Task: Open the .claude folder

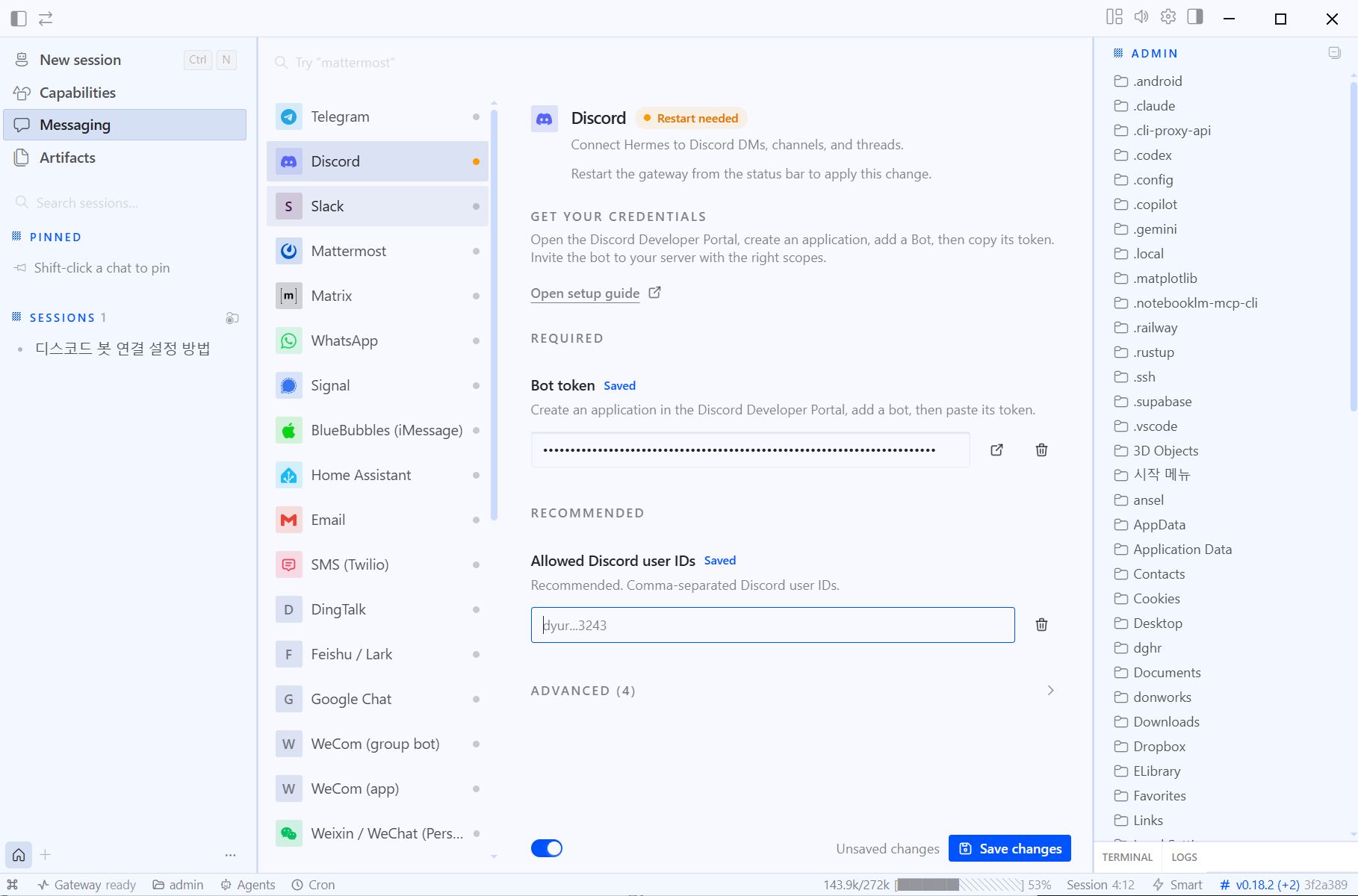Action: (1155, 105)
